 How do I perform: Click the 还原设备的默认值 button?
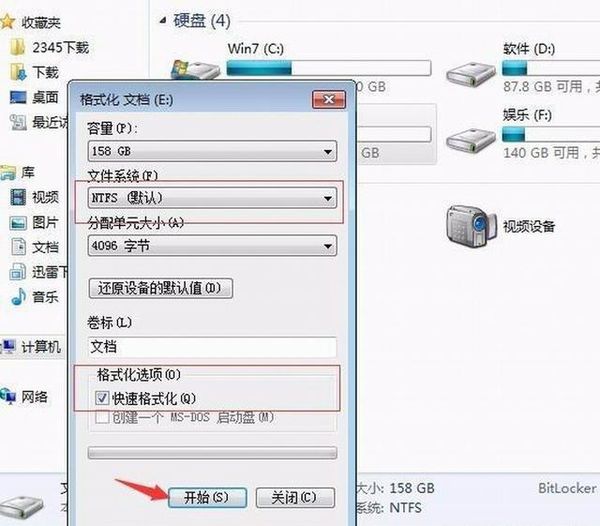click(x=160, y=288)
